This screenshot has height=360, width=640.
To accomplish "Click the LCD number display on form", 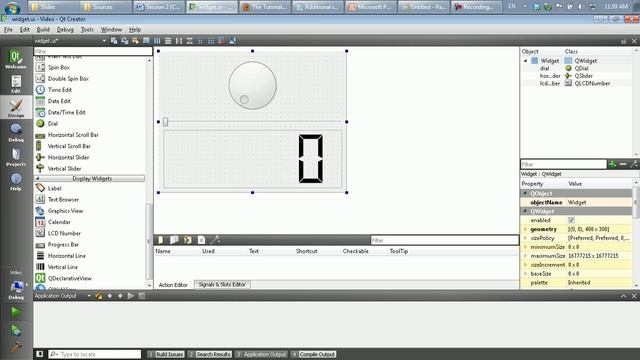I will click(x=253, y=159).
